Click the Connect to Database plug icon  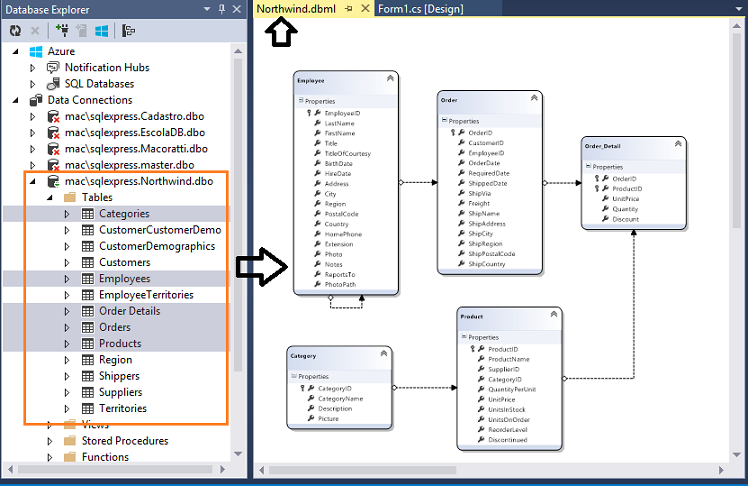point(62,31)
